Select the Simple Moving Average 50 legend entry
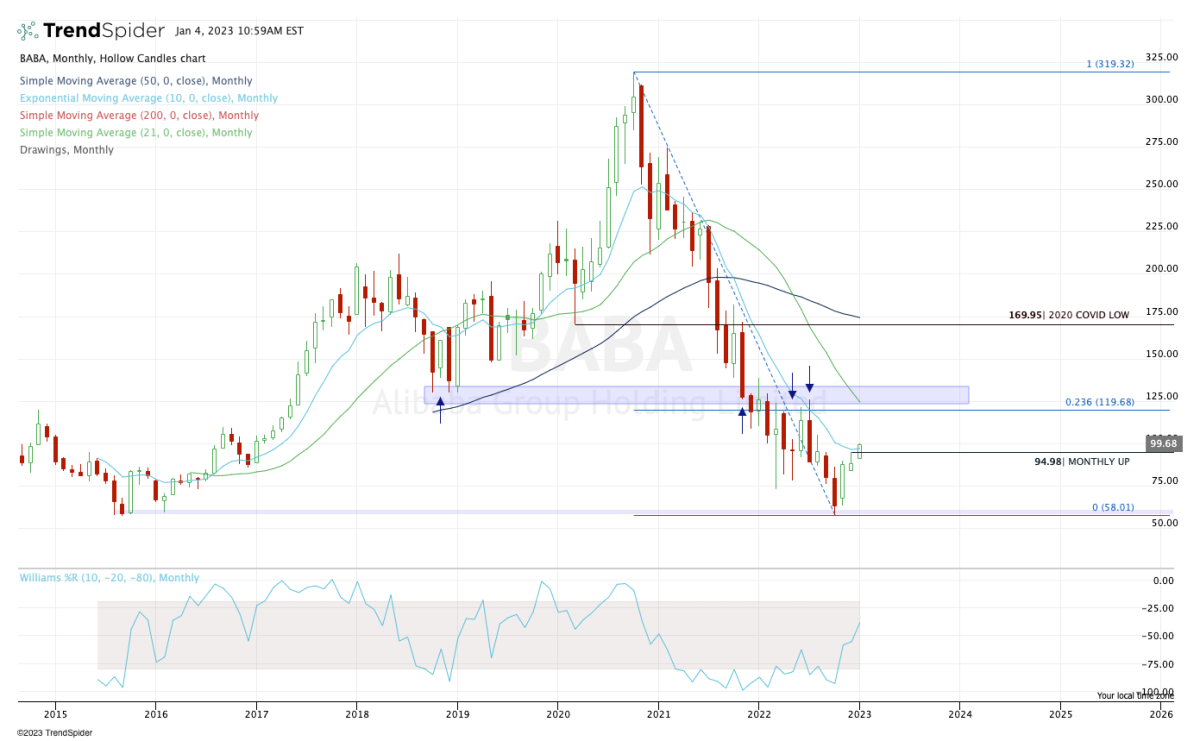1200x741 pixels. (x=135, y=81)
